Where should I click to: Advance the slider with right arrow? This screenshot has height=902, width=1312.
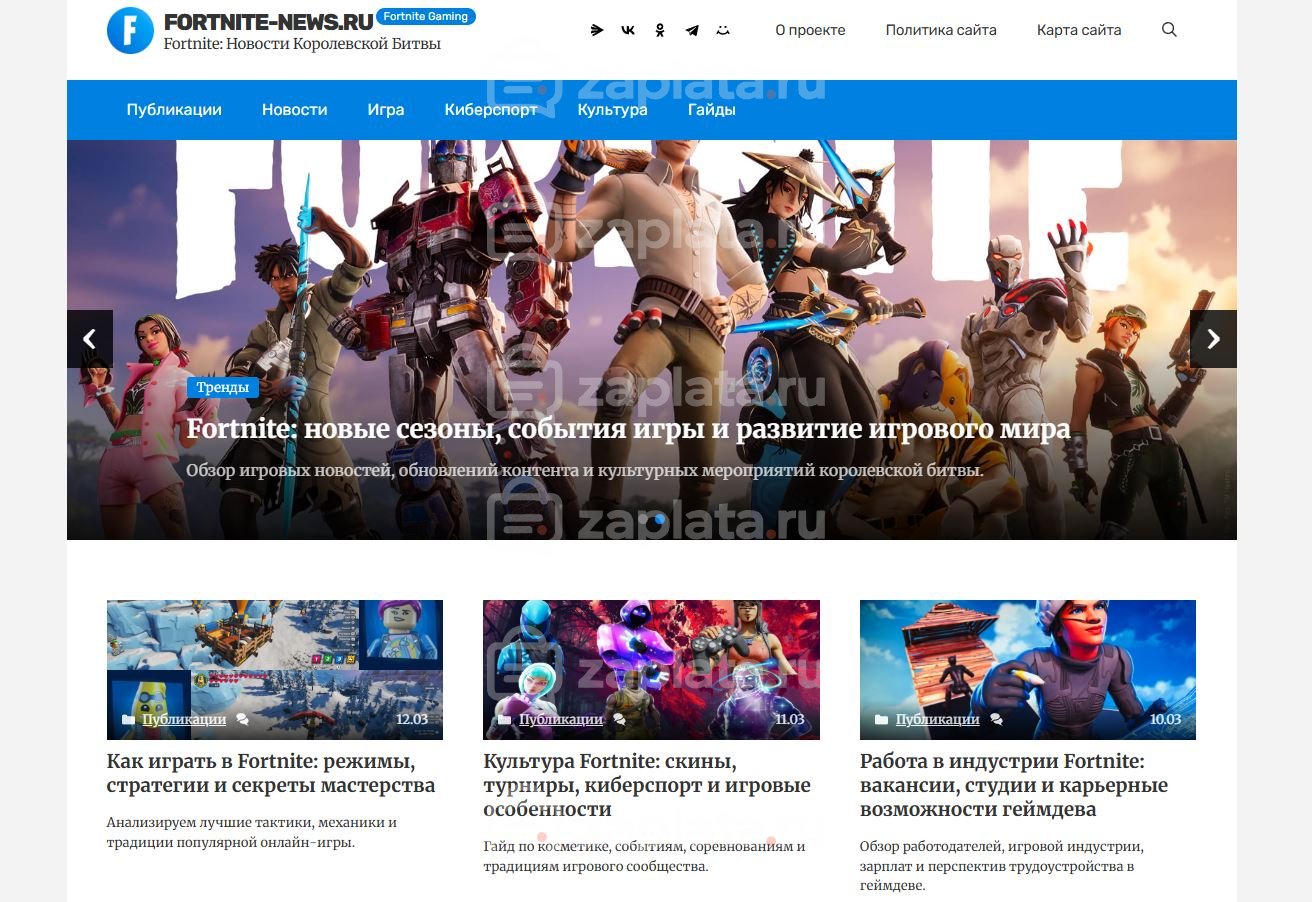[1213, 339]
